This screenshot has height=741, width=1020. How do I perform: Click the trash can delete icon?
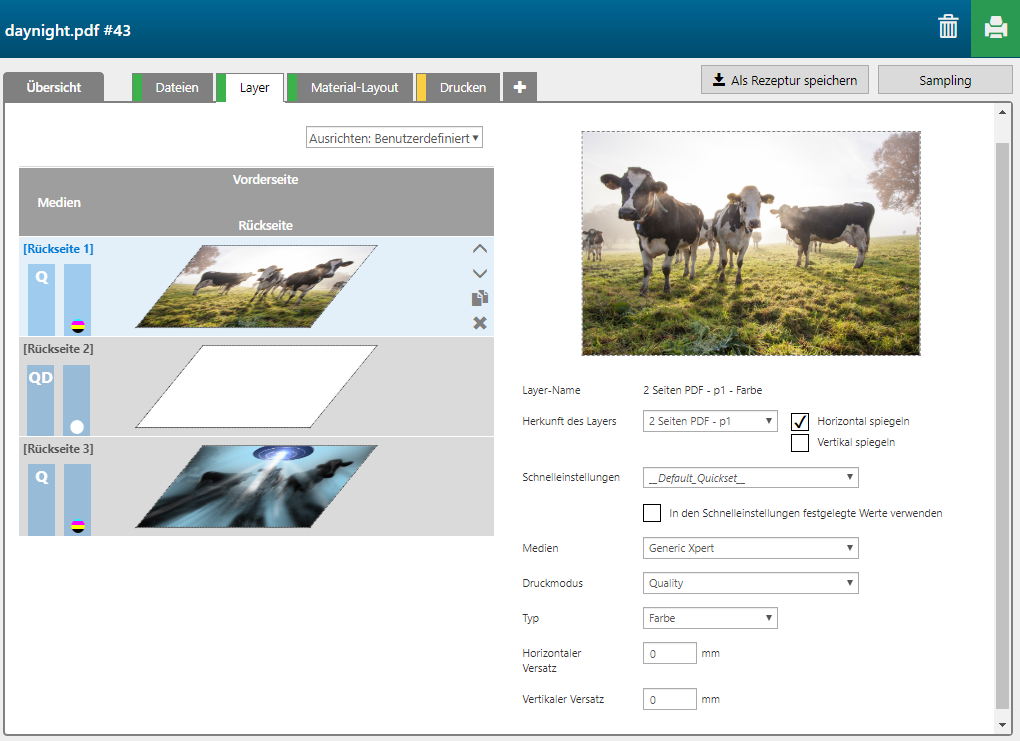948,28
